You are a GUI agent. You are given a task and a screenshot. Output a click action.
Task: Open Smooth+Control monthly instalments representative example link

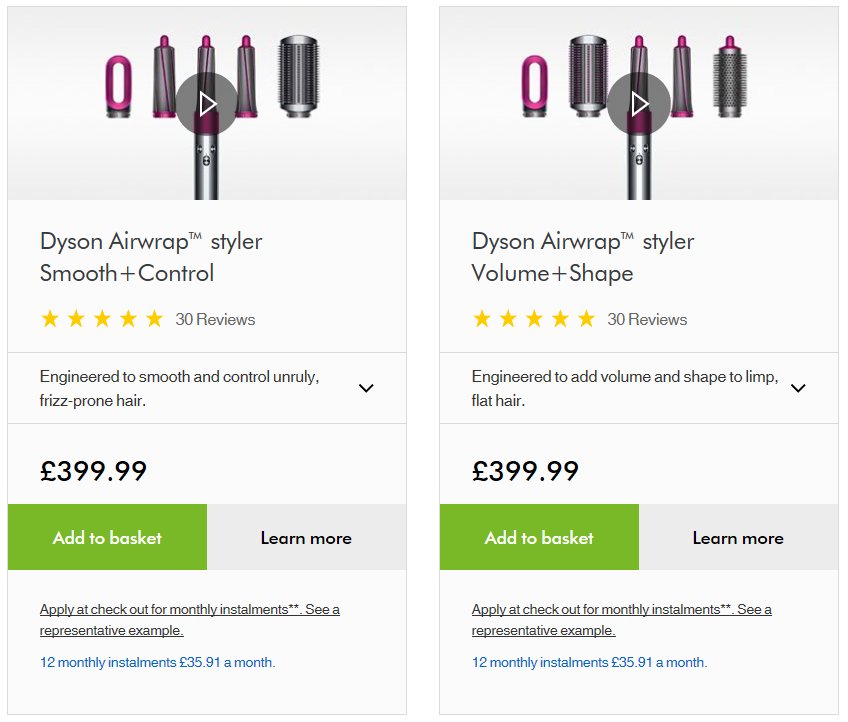click(x=189, y=620)
